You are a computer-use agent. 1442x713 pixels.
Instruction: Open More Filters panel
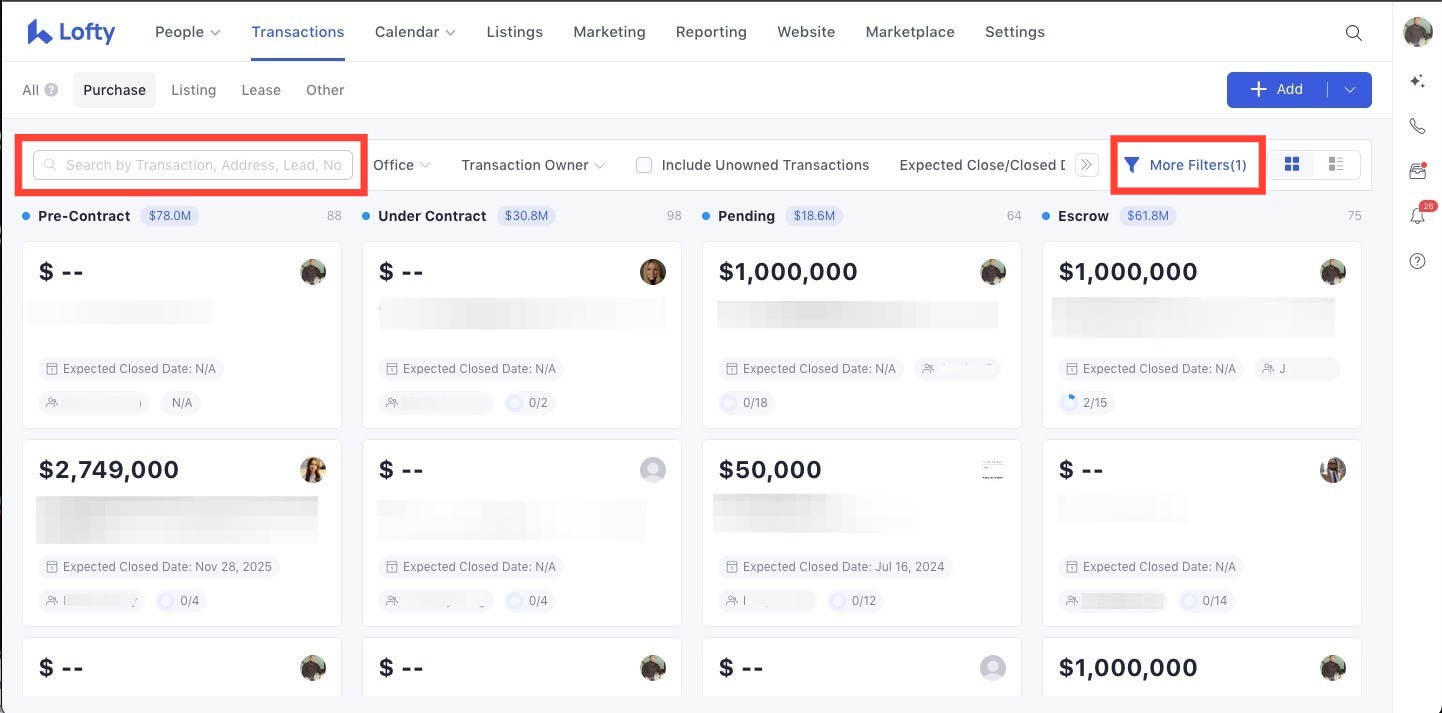(x=1186, y=165)
